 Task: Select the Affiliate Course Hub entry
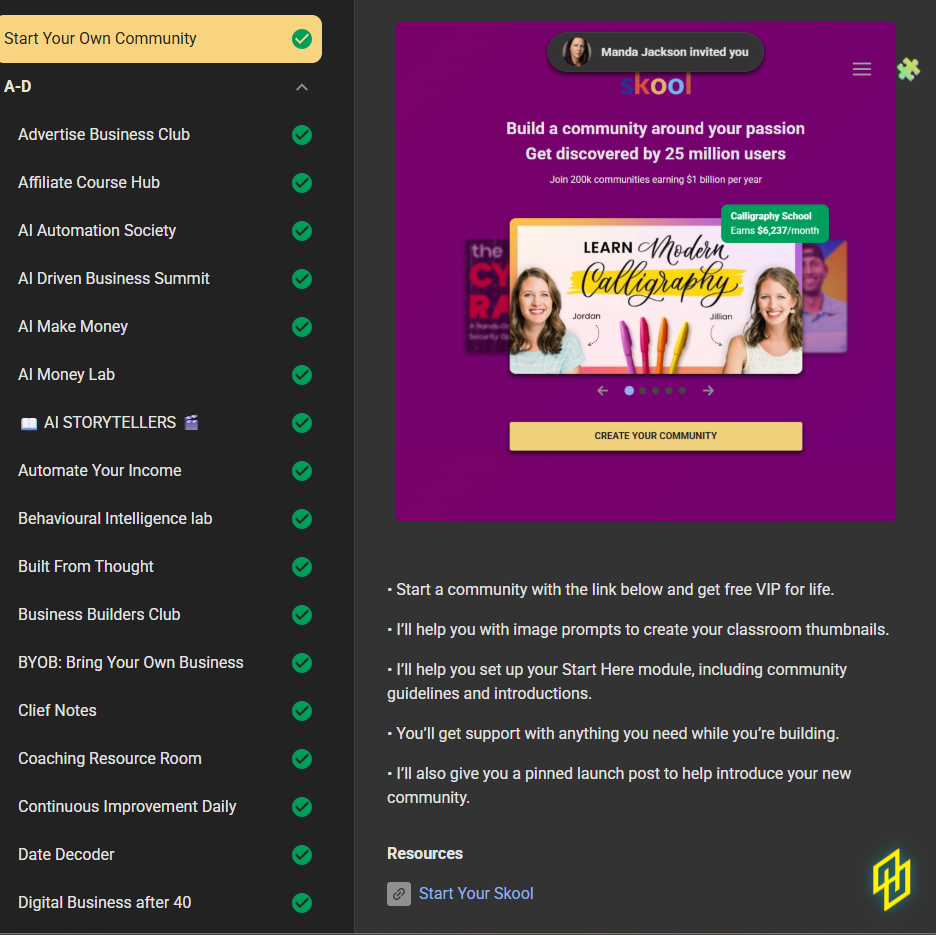[89, 182]
